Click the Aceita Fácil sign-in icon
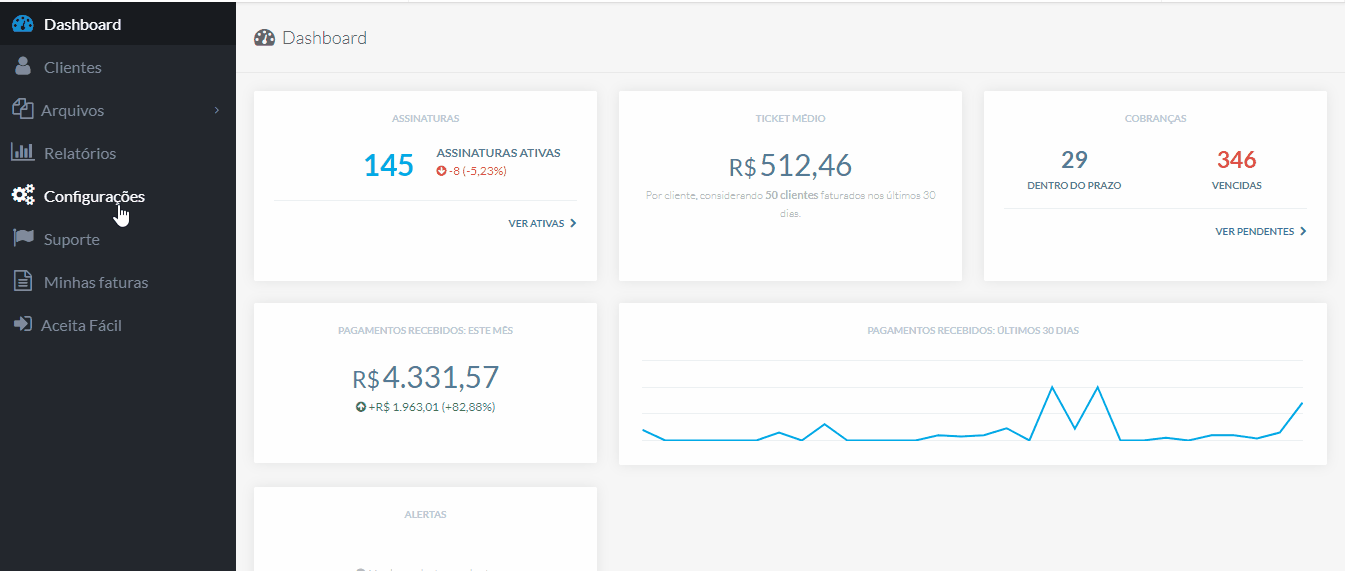The height and width of the screenshot is (571, 1345). (22, 325)
